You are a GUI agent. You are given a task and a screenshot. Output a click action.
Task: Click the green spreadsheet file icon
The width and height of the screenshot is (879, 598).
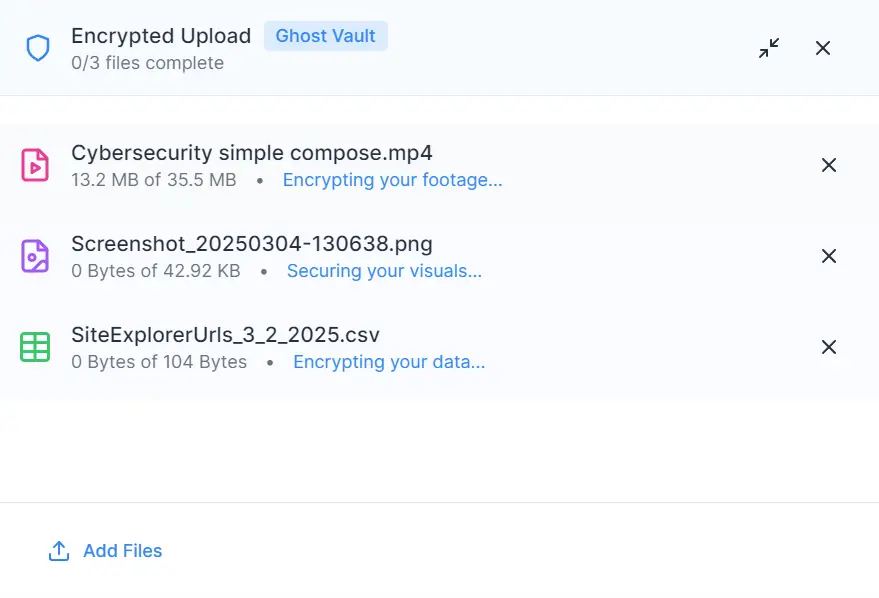tap(35, 347)
